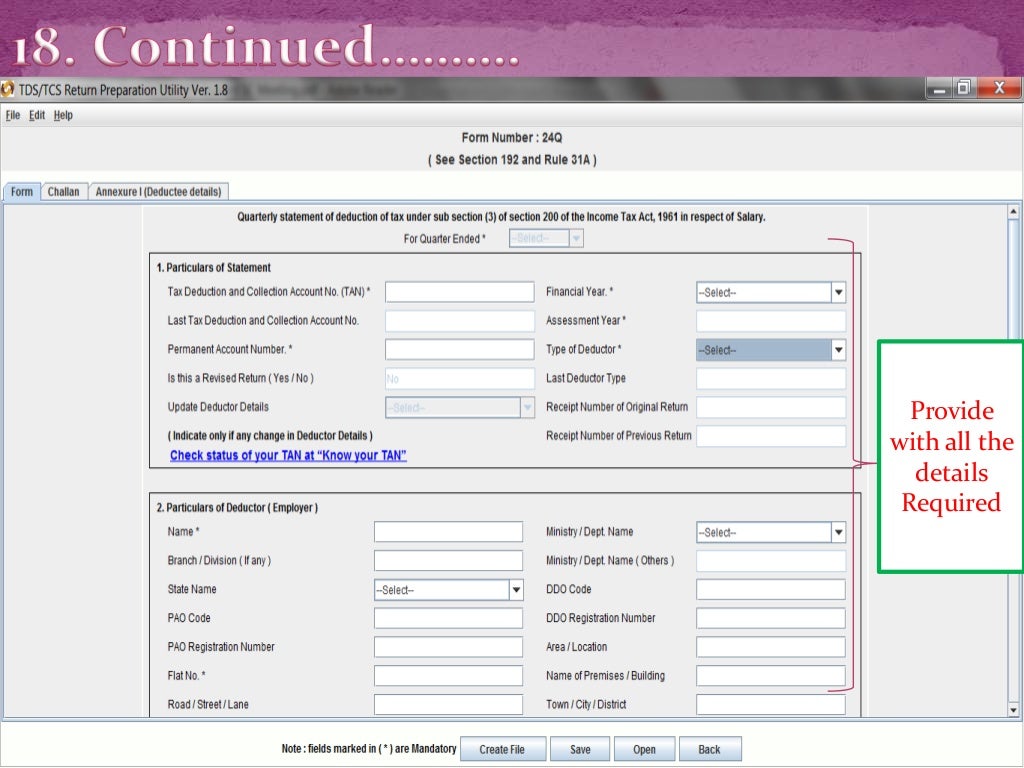Open the Type of Deductor dropdown
Viewport: 1024px width, 768px height.
tap(771, 350)
